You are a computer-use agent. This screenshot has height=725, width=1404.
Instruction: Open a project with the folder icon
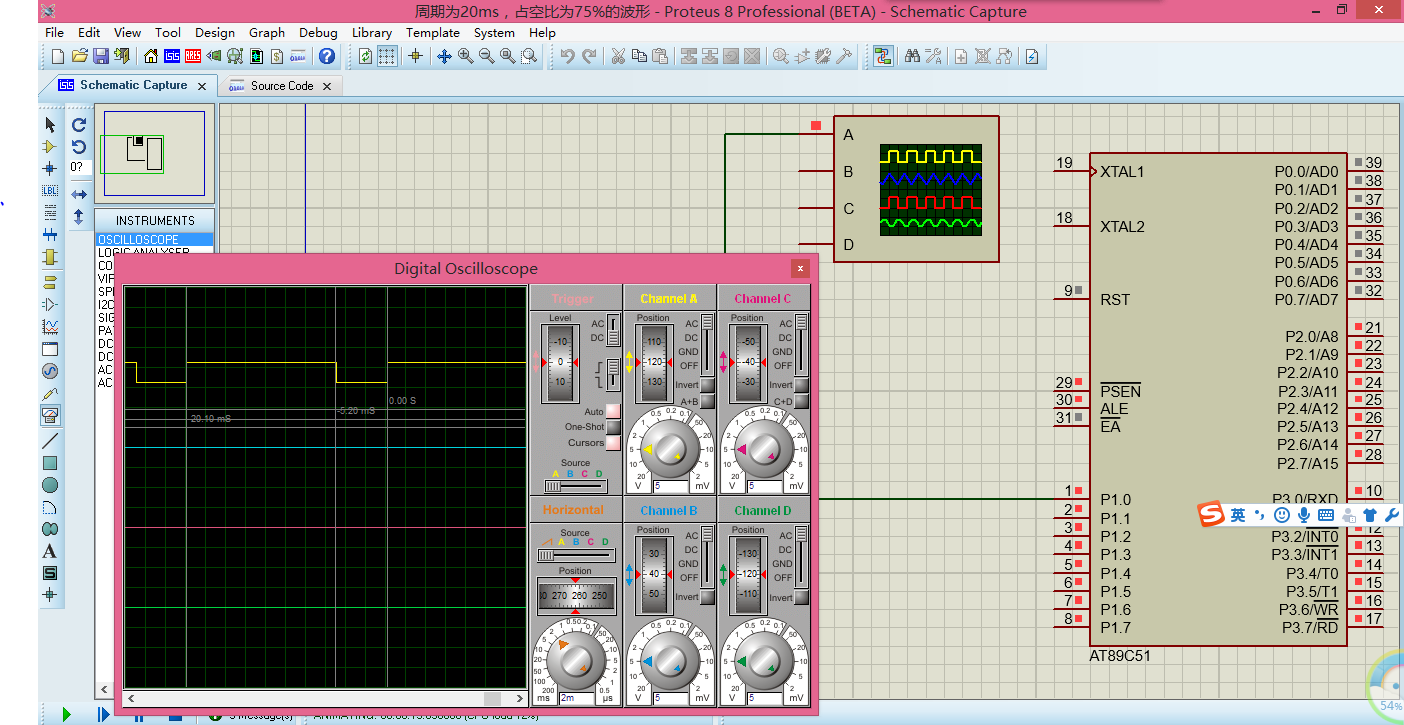(x=79, y=56)
